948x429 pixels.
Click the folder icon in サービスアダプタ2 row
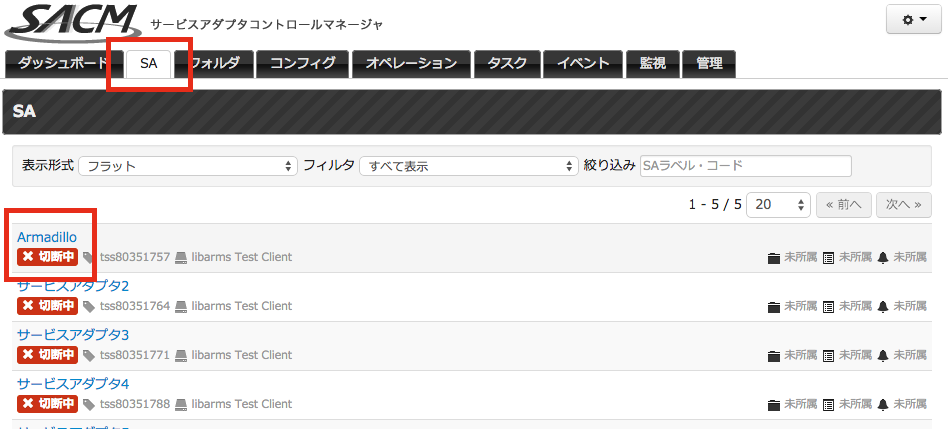773,307
